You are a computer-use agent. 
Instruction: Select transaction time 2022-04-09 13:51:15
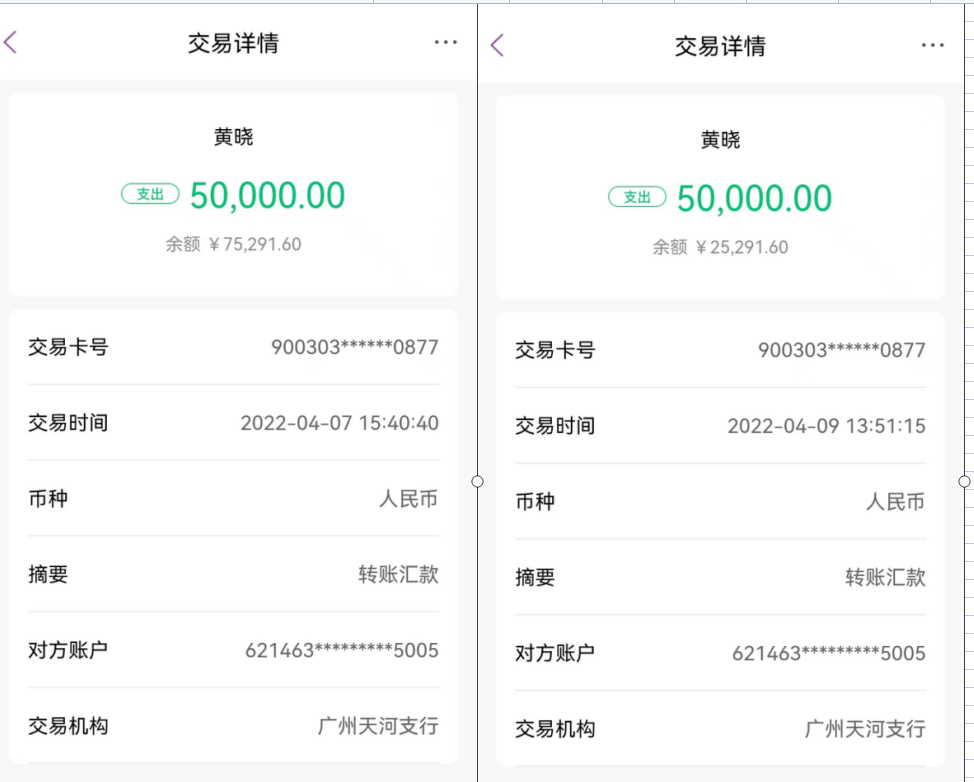pos(826,426)
